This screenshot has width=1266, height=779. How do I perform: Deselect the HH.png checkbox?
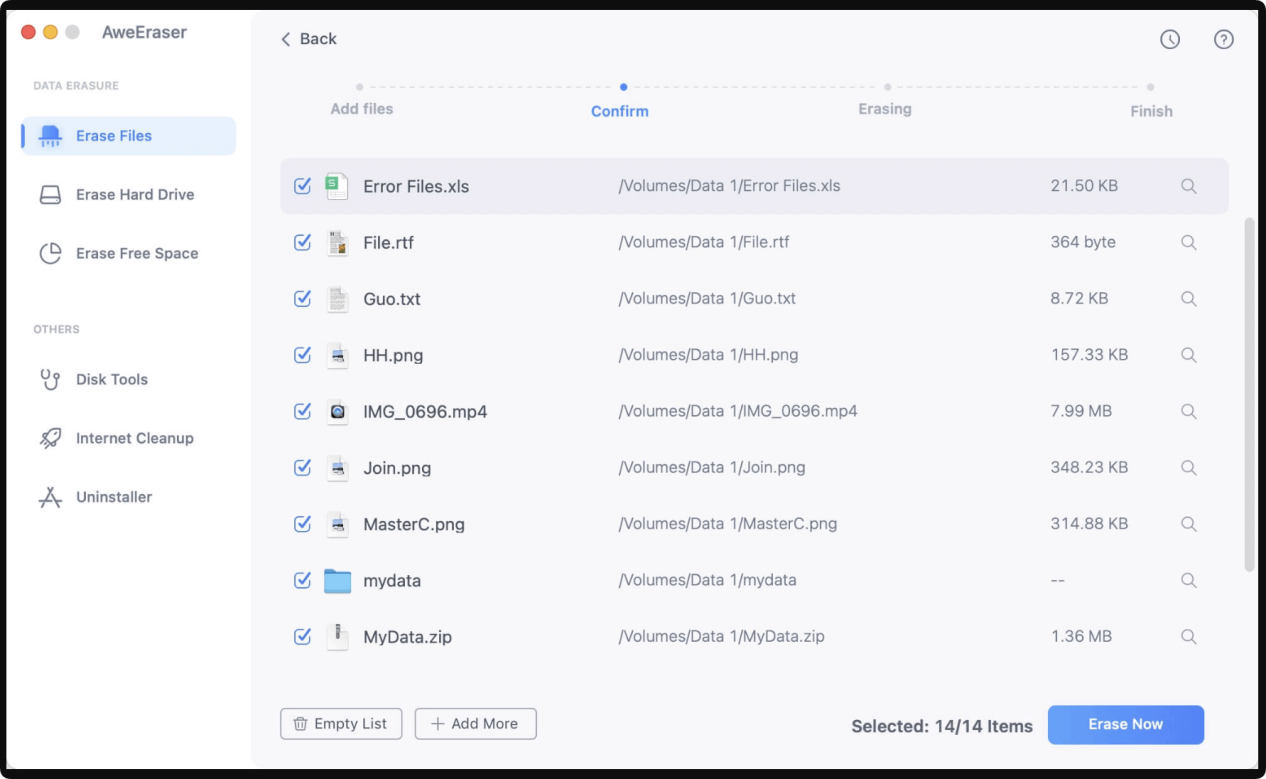(302, 355)
